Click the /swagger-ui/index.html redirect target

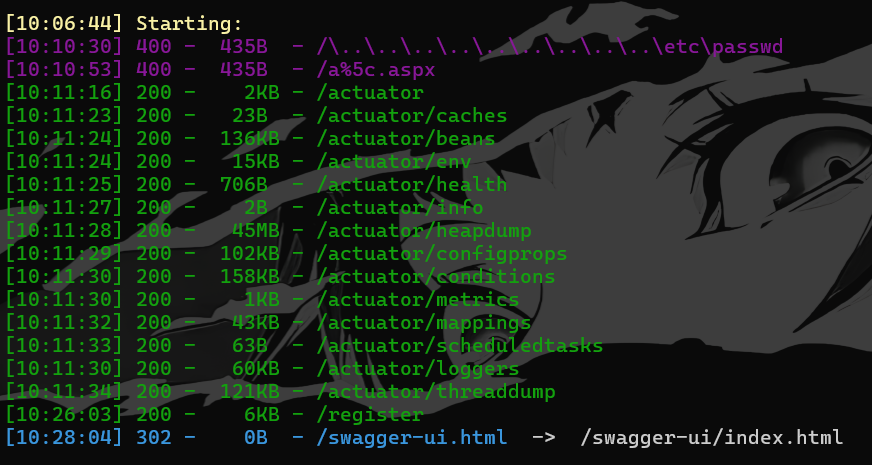(x=711, y=438)
